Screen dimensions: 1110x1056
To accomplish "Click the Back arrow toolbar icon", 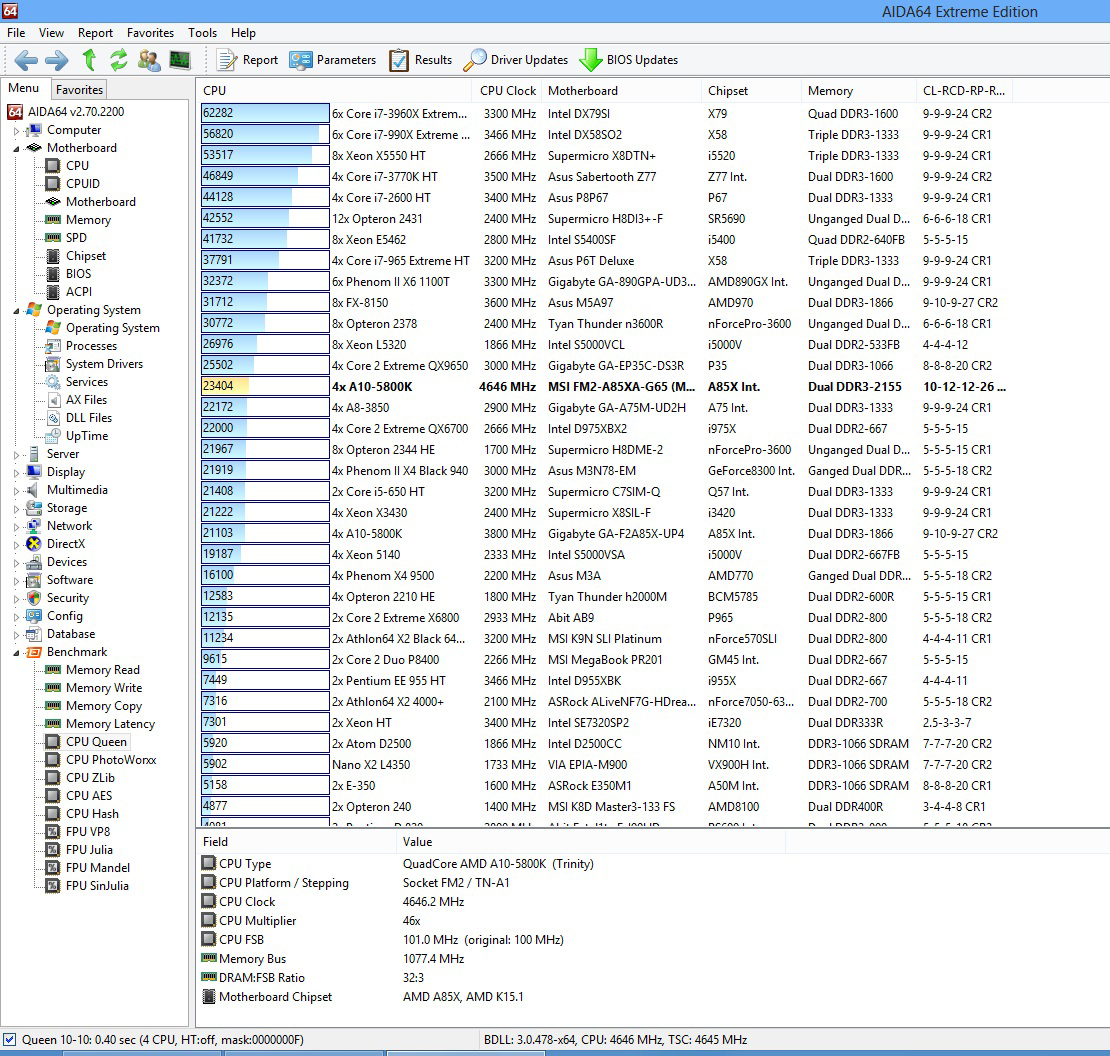I will coord(26,60).
